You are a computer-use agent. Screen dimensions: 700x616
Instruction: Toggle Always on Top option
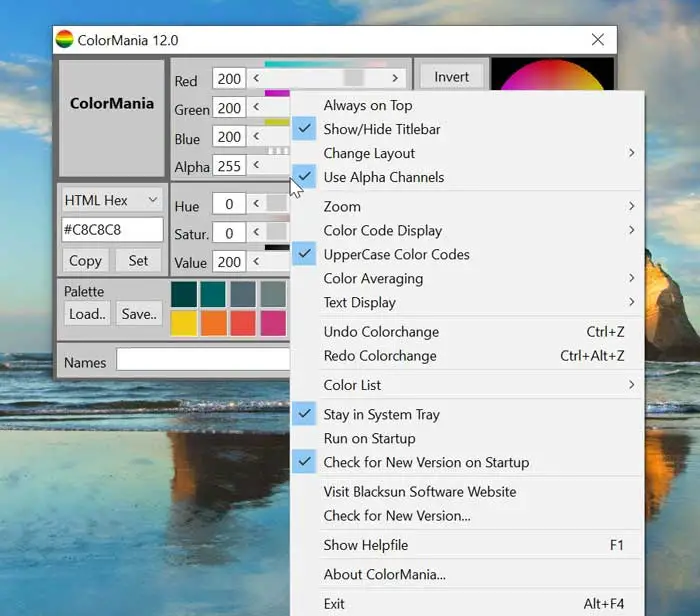(x=467, y=105)
